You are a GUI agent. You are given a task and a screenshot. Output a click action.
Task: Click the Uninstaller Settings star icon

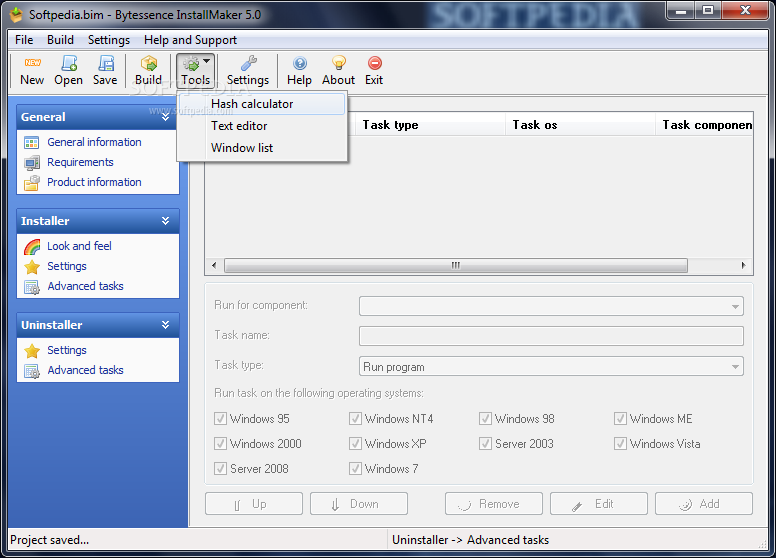32,351
